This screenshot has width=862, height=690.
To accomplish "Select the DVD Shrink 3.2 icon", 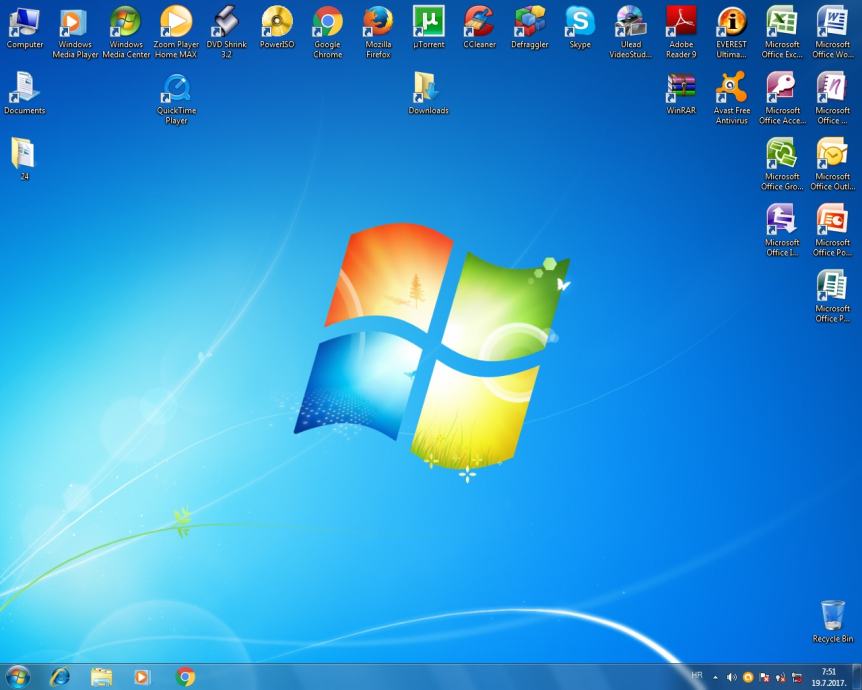I will click(x=226, y=24).
